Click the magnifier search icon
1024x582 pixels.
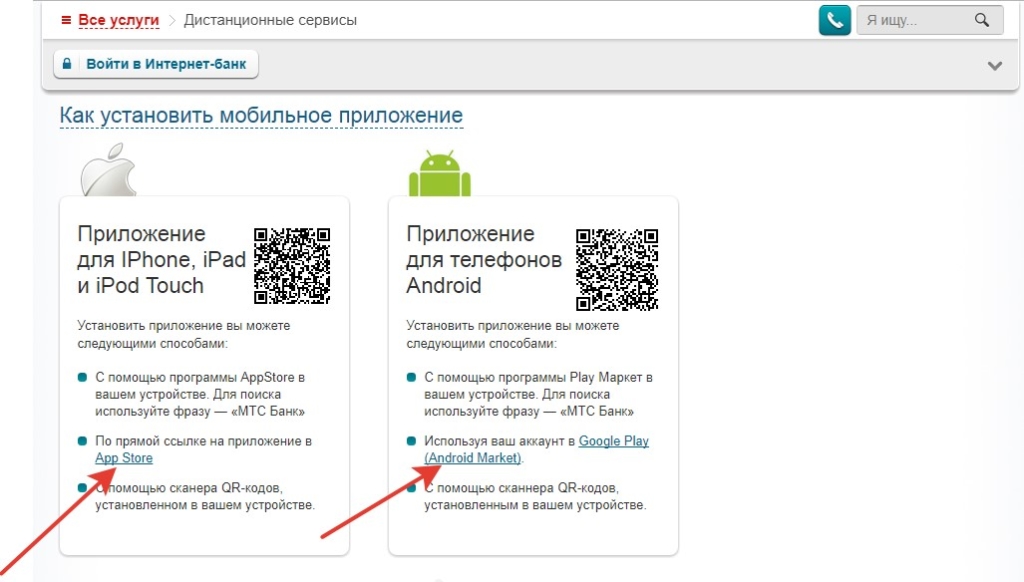982,20
